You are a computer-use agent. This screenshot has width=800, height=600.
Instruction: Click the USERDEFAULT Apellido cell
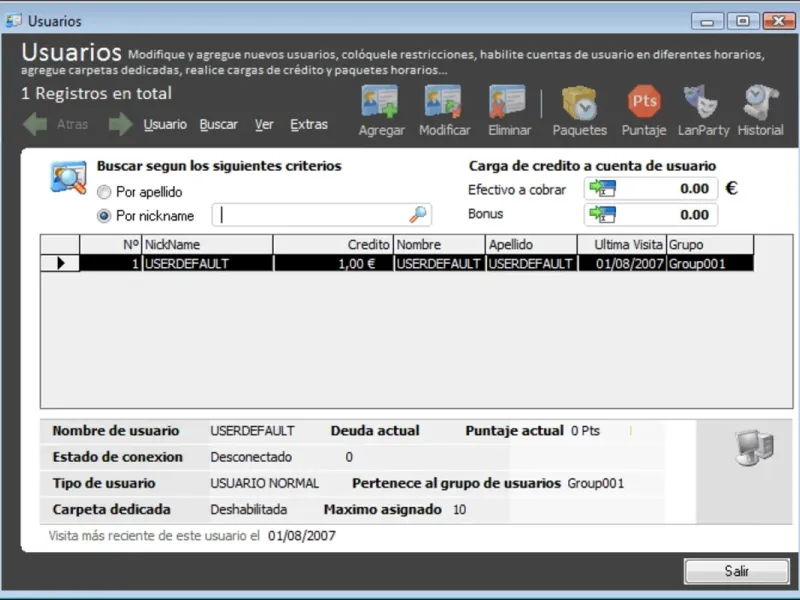(532, 263)
